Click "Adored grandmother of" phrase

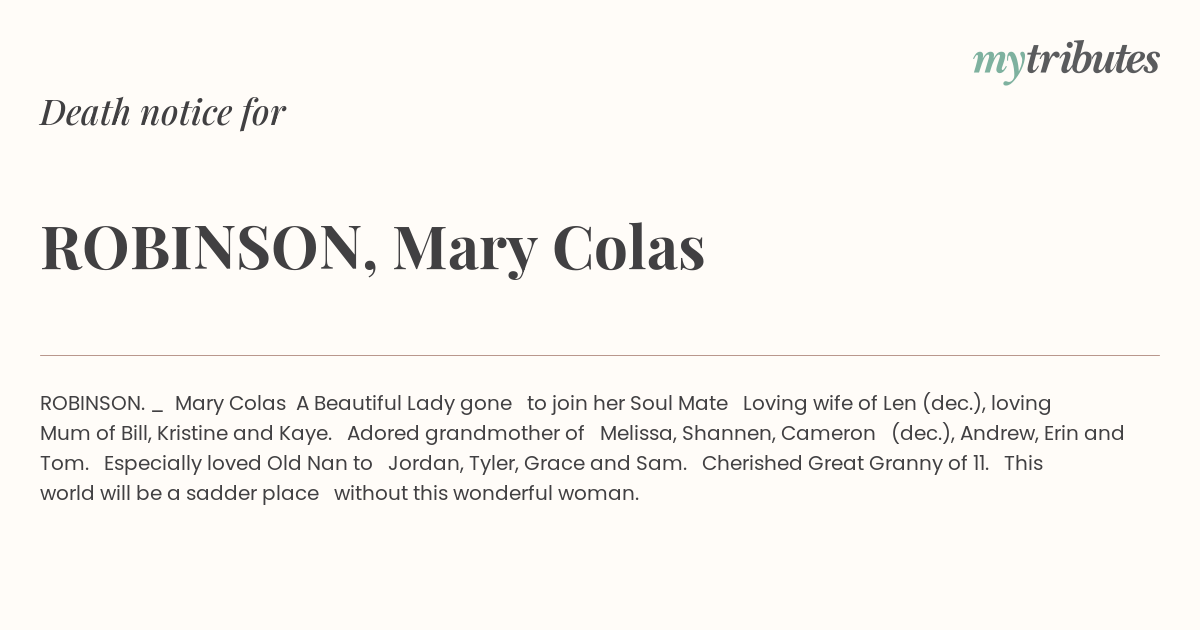(x=466, y=433)
